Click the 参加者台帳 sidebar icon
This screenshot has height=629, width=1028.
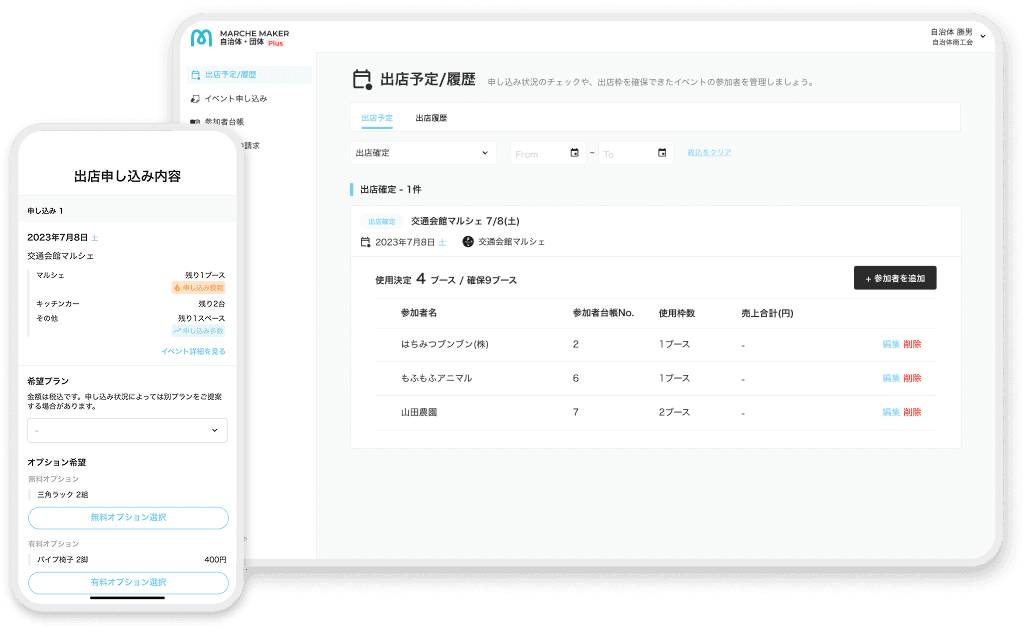[195, 122]
